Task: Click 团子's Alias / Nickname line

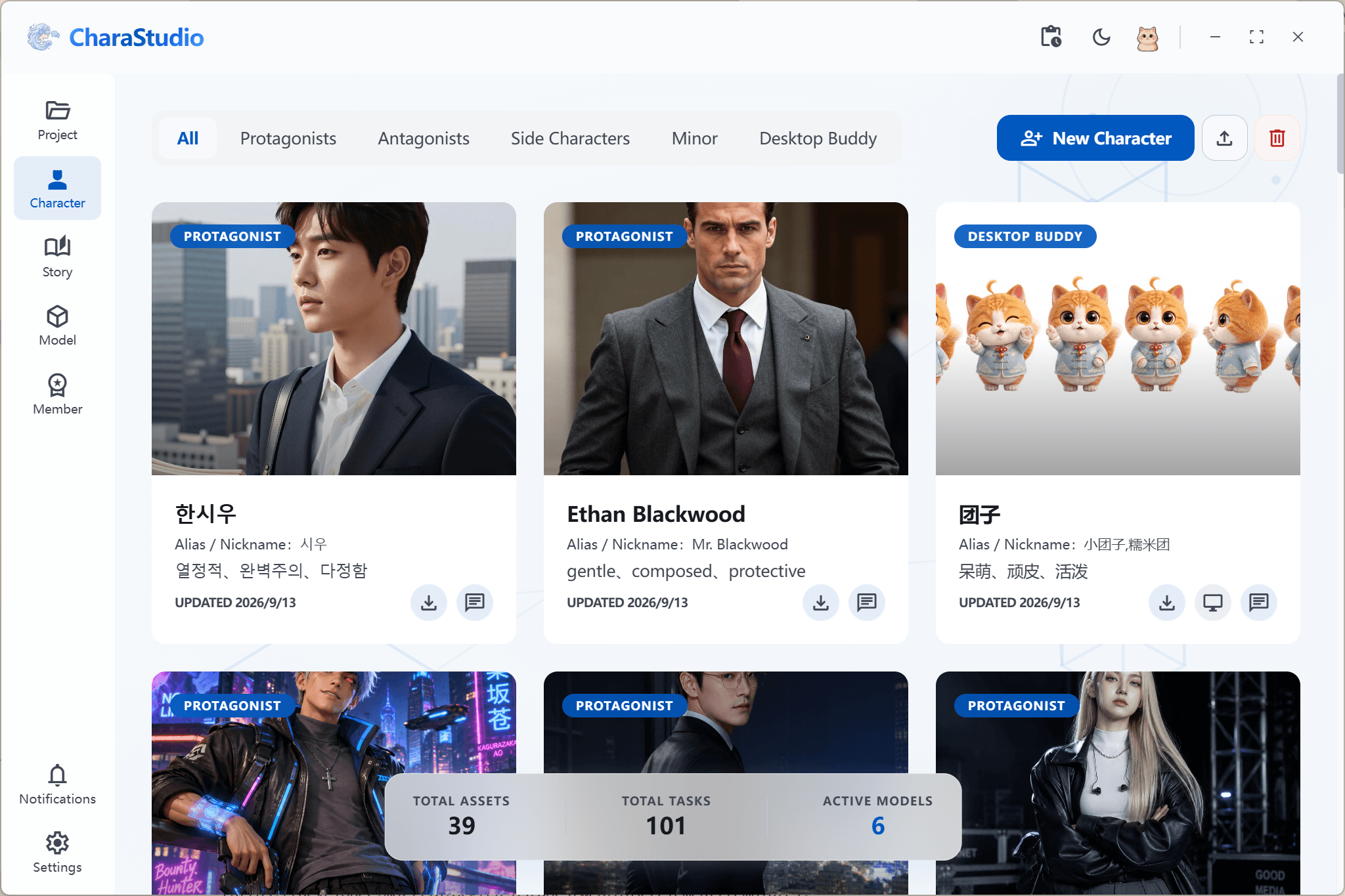Action: pyautogui.click(x=1065, y=544)
